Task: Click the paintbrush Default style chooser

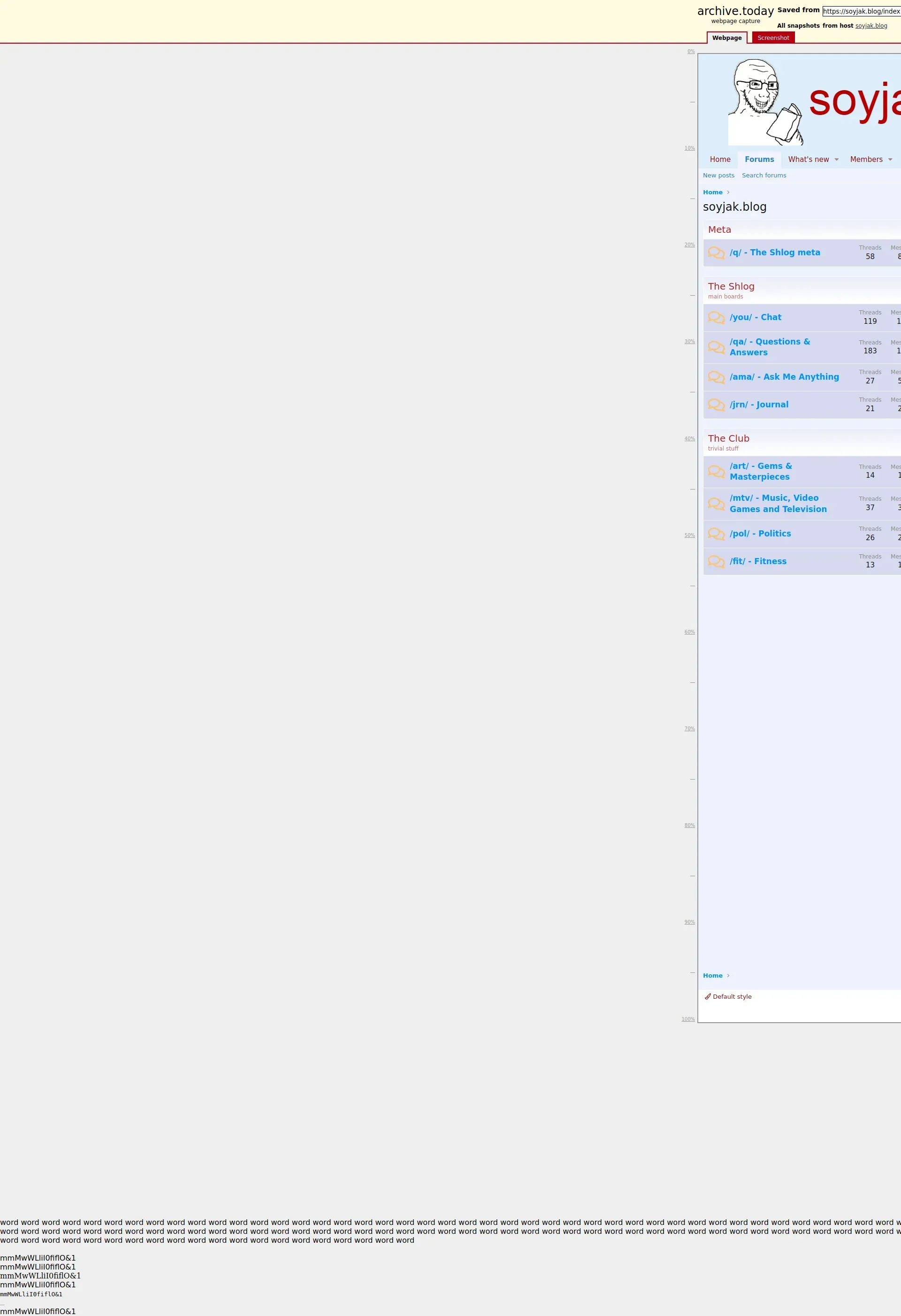Action: tap(728, 997)
